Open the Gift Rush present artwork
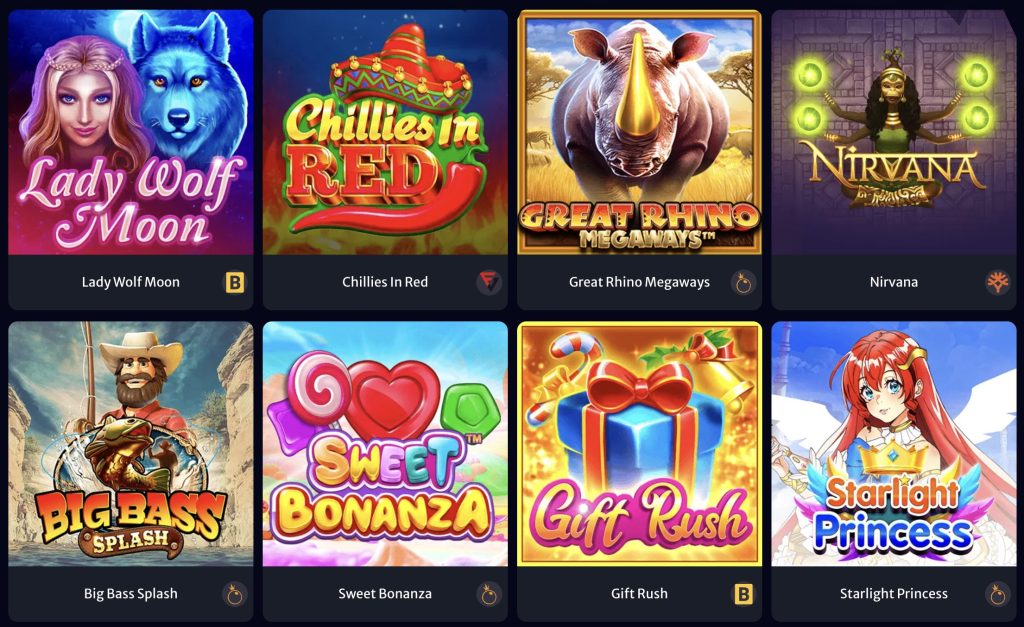 point(639,443)
